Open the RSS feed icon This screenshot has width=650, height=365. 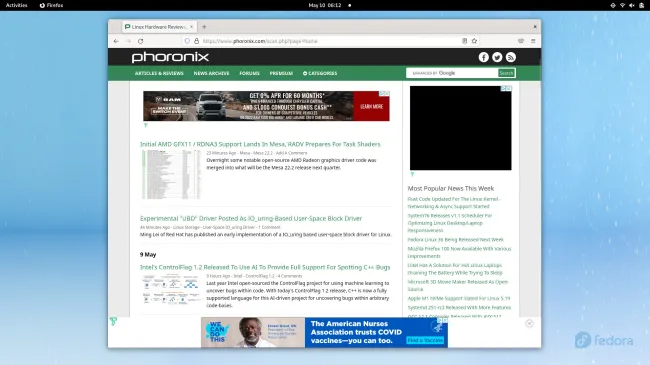(511, 57)
